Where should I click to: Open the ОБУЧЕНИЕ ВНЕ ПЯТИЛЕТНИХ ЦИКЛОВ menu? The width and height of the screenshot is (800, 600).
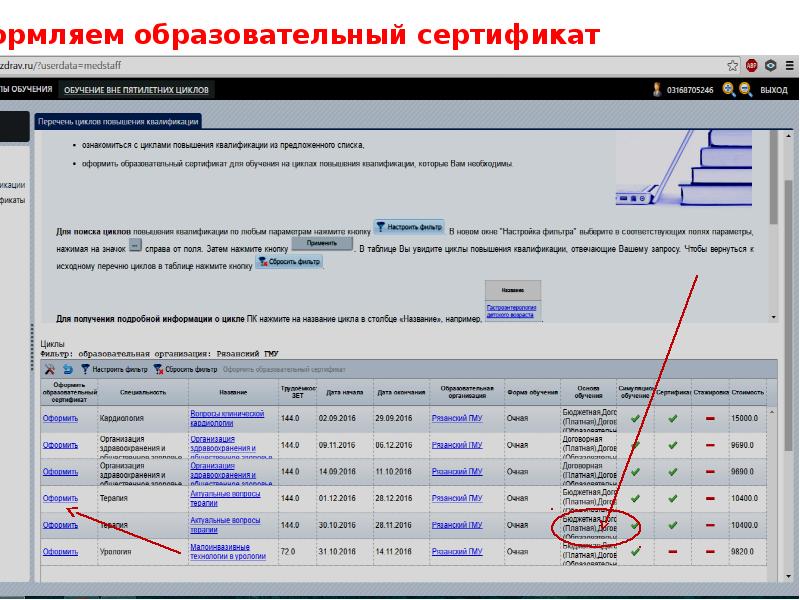tap(136, 90)
